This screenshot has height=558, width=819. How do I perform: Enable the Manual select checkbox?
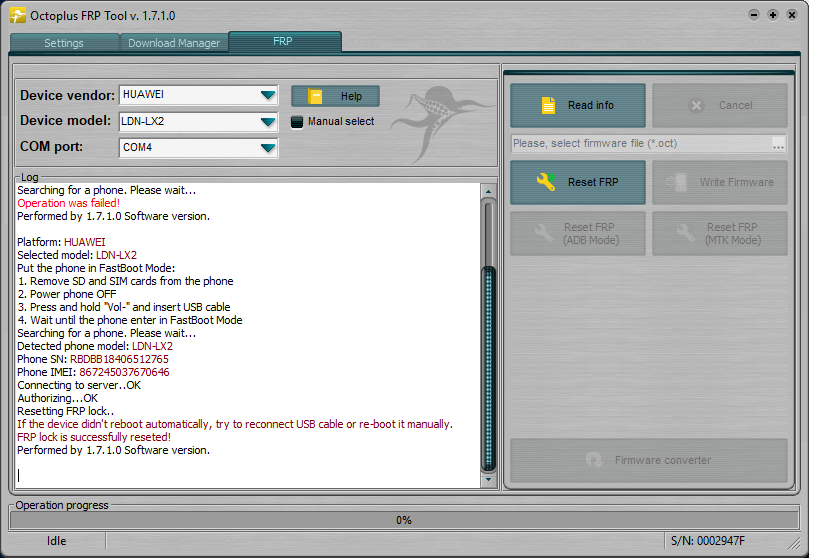[297, 122]
